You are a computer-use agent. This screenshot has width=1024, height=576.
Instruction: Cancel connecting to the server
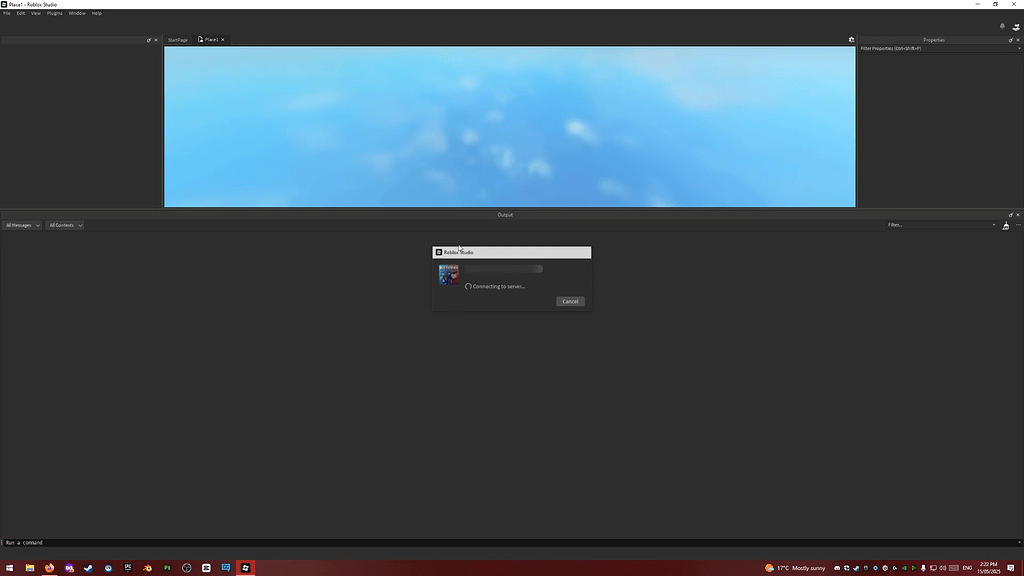pos(569,301)
